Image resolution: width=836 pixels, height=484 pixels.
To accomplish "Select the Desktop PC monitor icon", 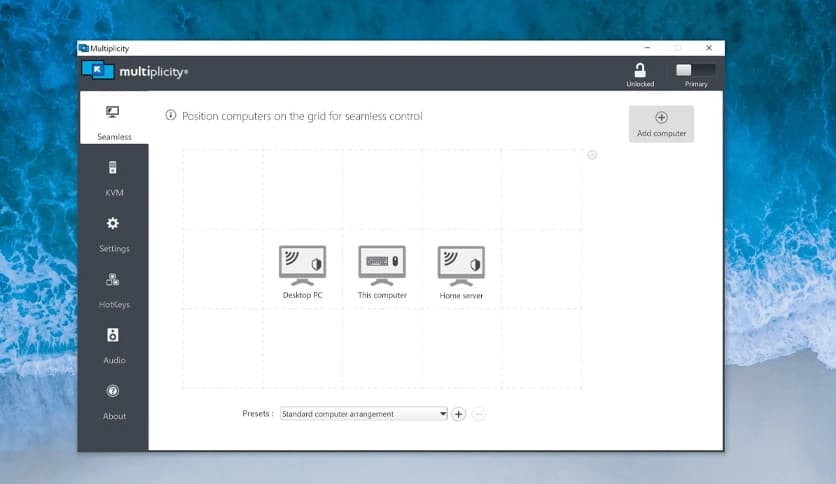I will click(x=302, y=265).
